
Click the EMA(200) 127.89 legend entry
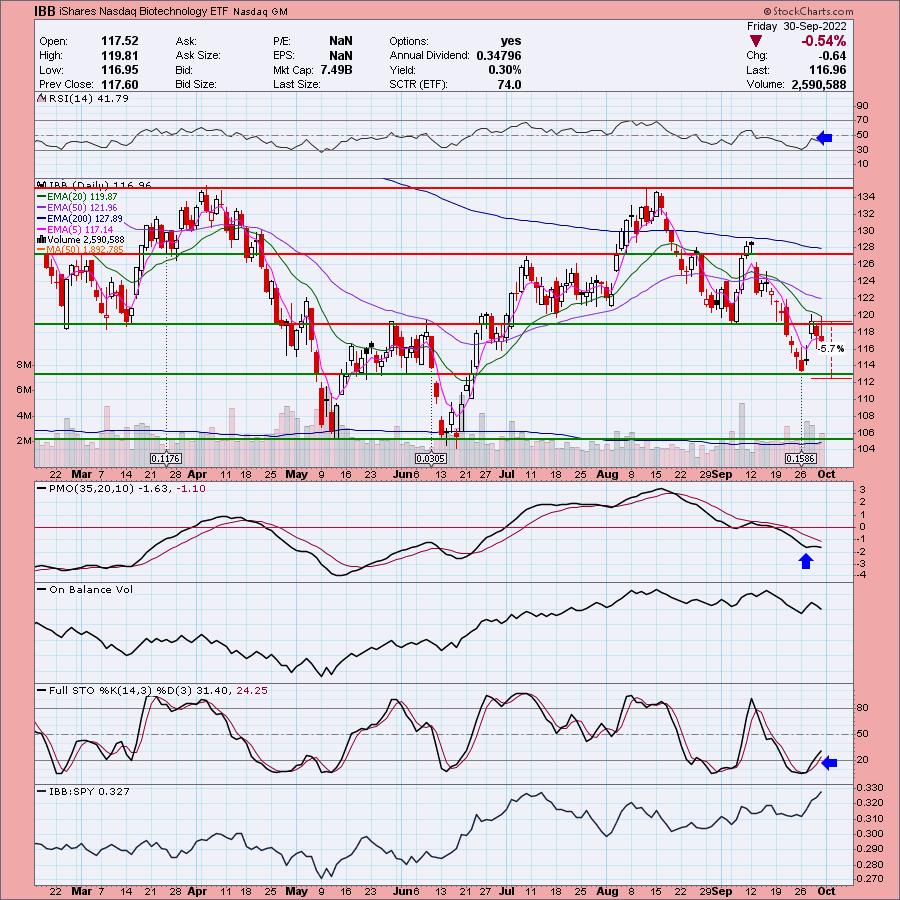pos(80,218)
